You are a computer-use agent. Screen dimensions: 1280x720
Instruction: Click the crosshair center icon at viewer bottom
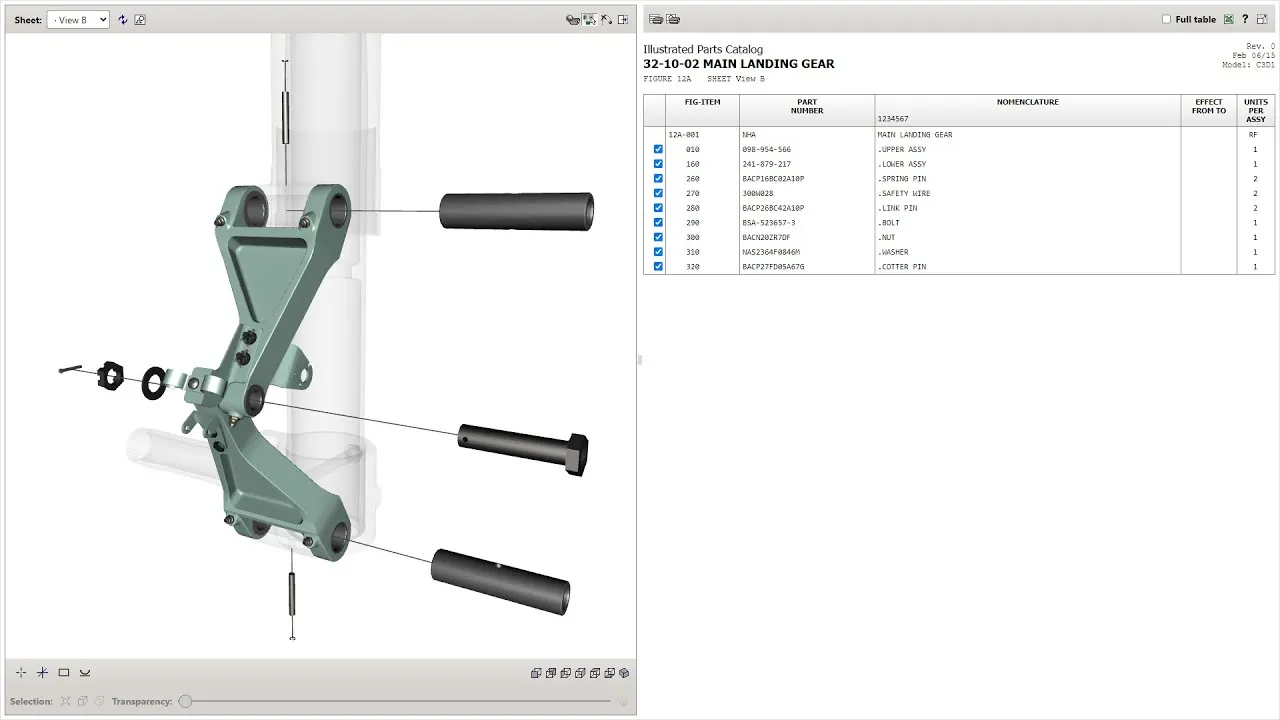(x=21, y=673)
